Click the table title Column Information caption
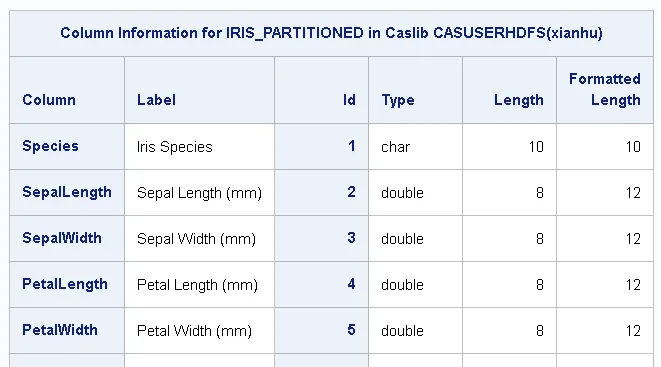This screenshot has width=661, height=367. [331, 33]
